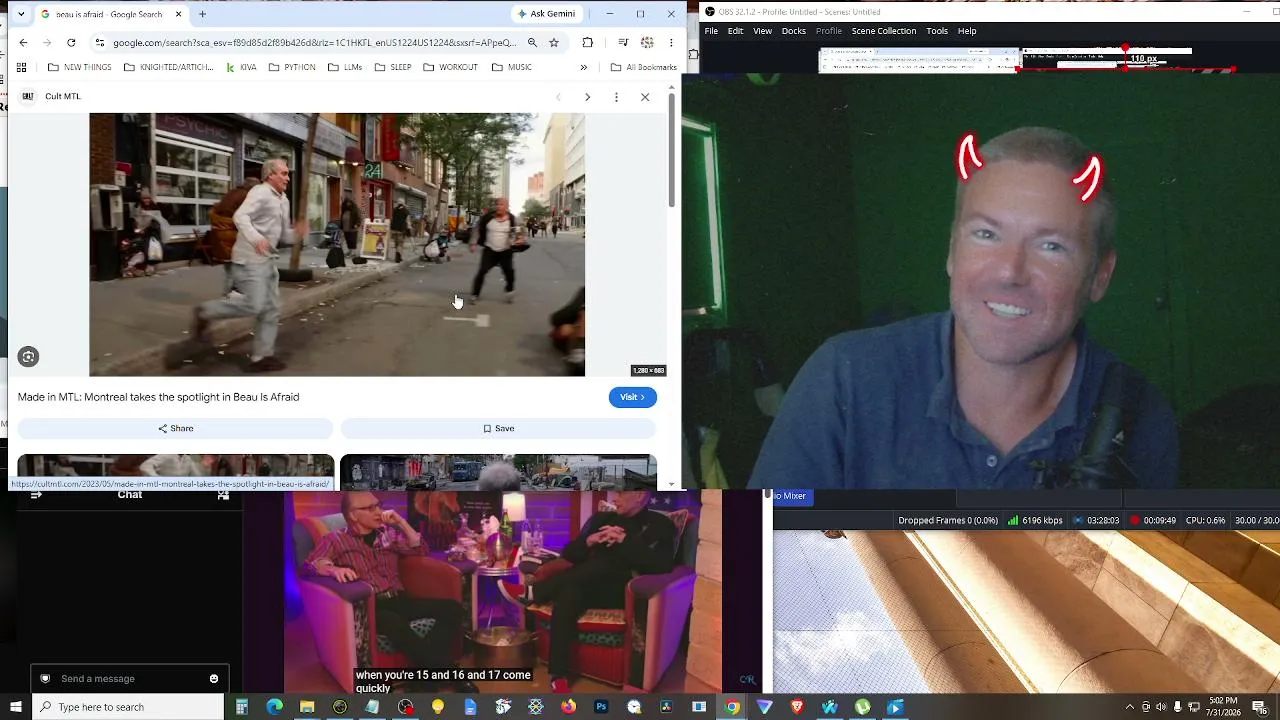Click the image panel's vertical scrollbar
The image size is (1280, 720).
672,150
